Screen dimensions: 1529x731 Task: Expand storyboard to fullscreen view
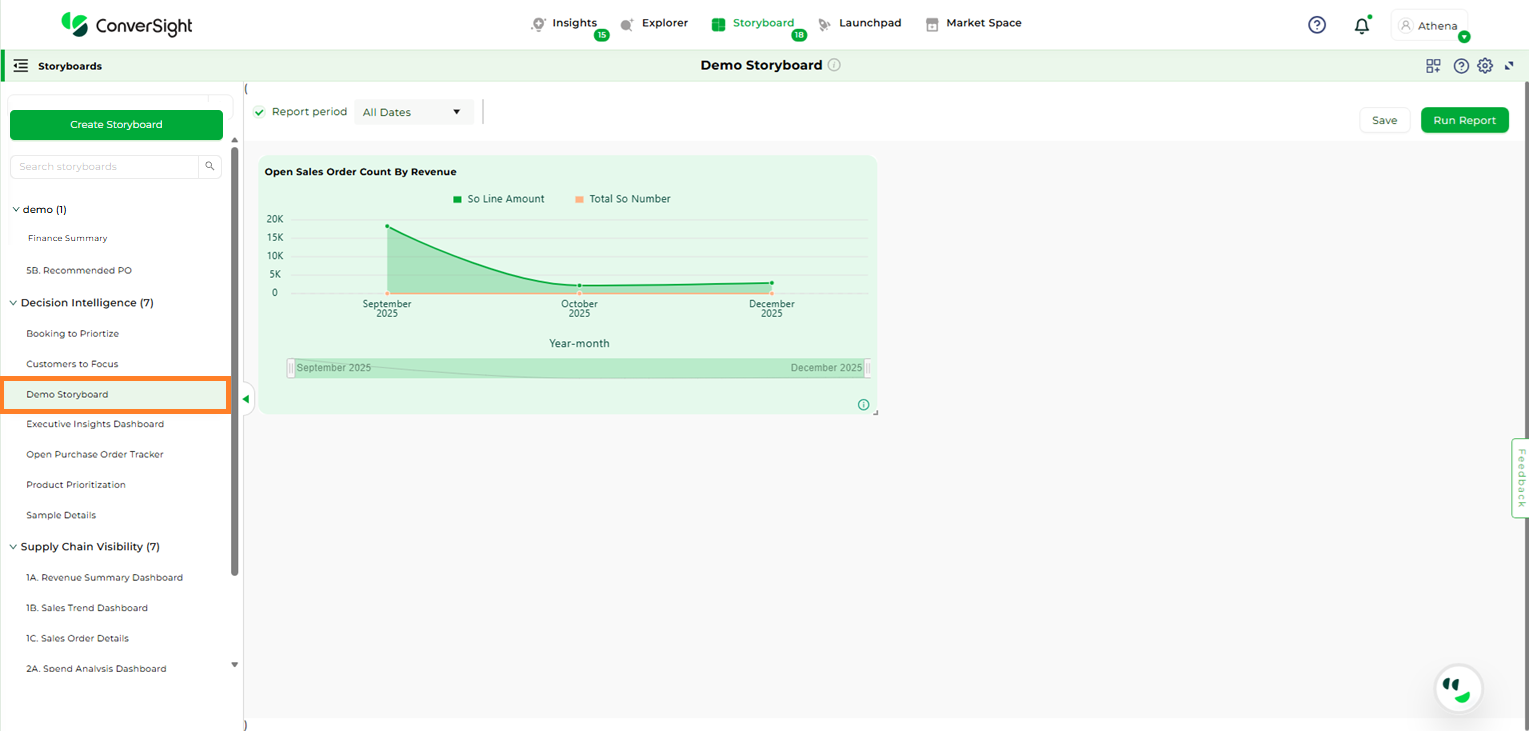[x=1509, y=66]
